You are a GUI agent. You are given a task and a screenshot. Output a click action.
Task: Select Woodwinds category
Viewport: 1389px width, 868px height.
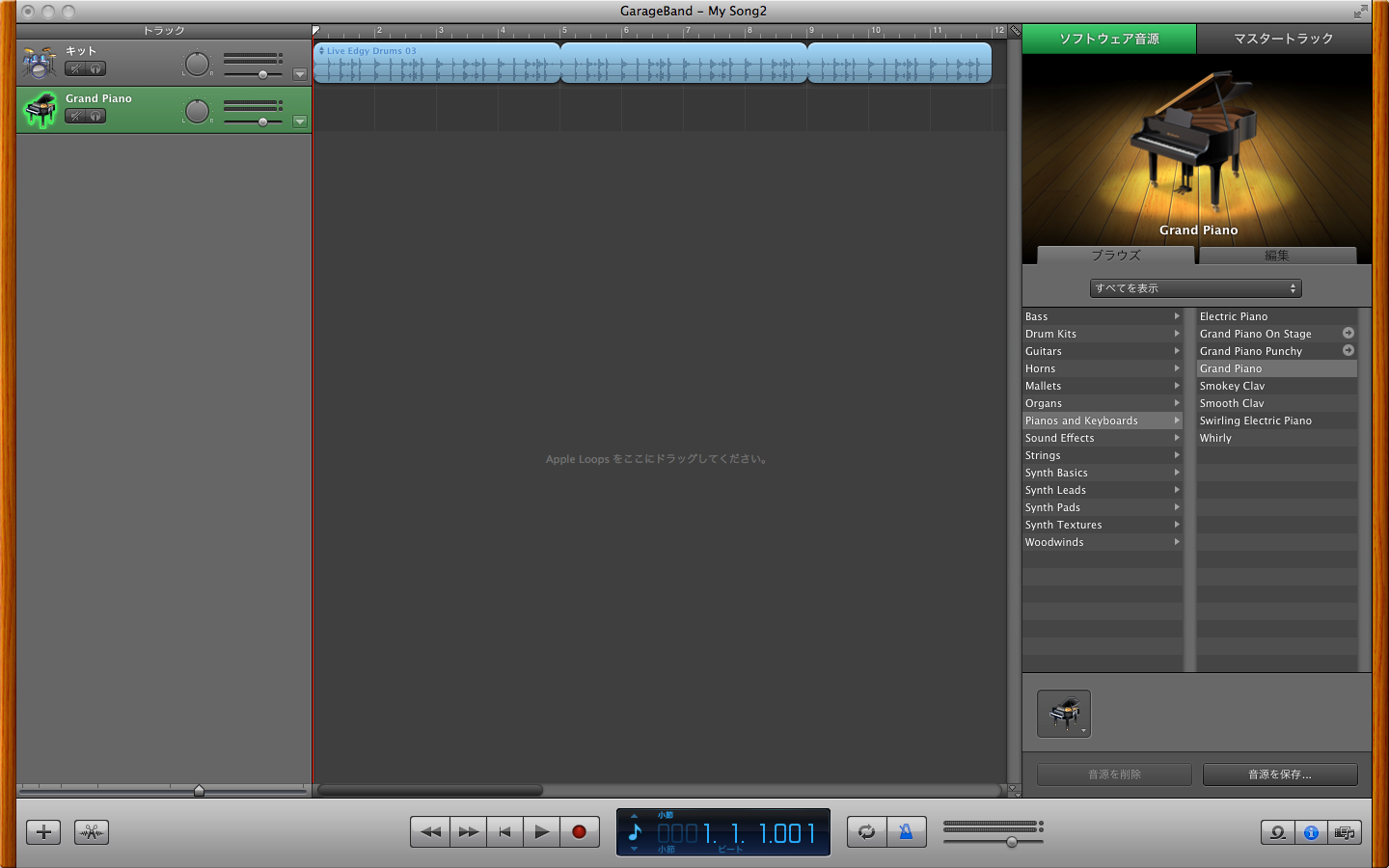pyautogui.click(x=1103, y=542)
